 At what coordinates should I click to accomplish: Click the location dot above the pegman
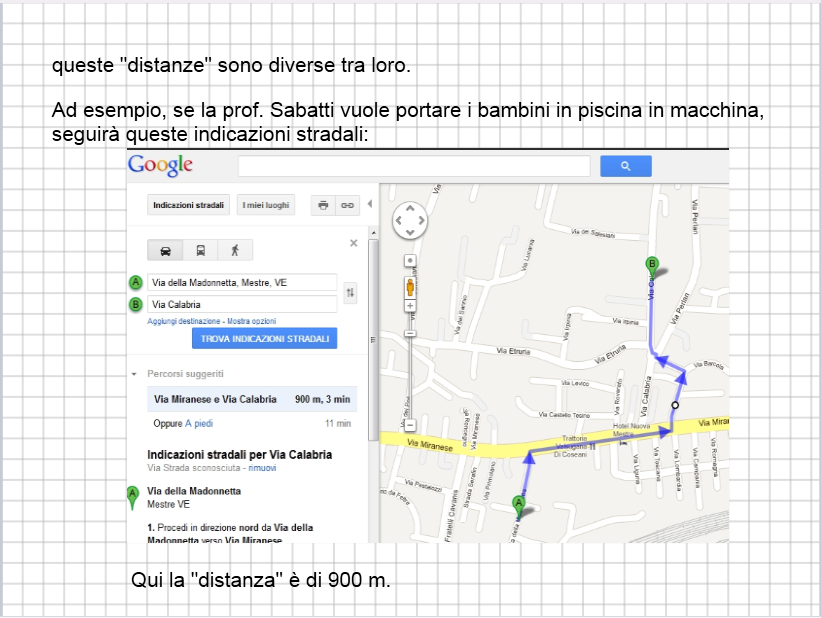coord(410,260)
